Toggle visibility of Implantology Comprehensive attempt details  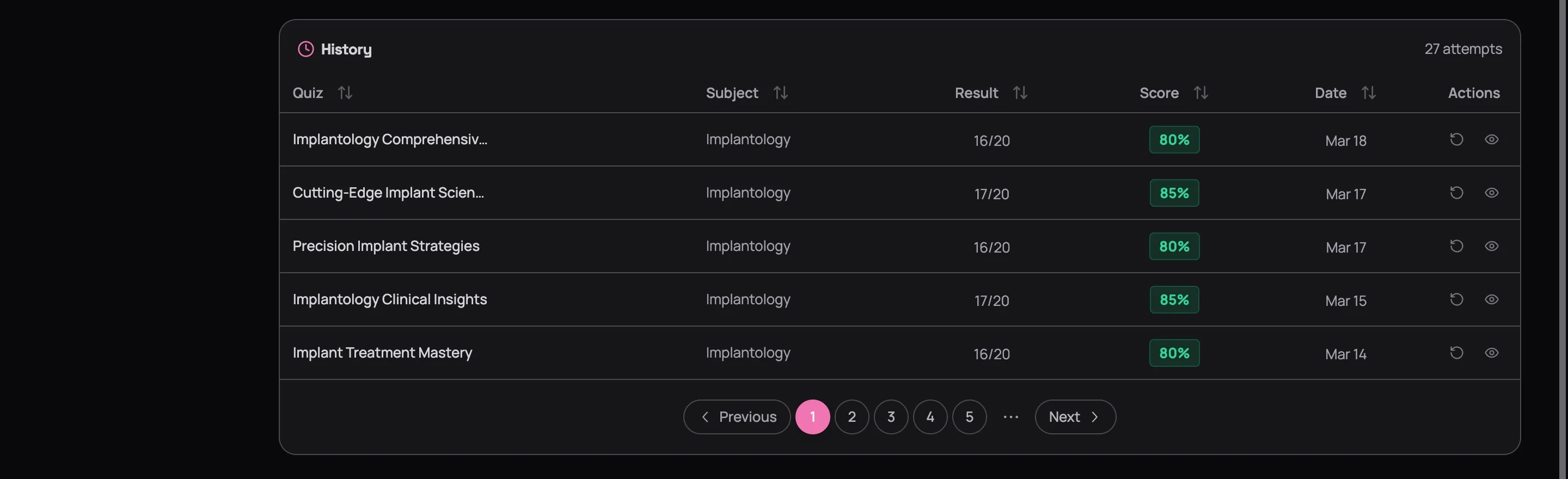[x=1492, y=139]
